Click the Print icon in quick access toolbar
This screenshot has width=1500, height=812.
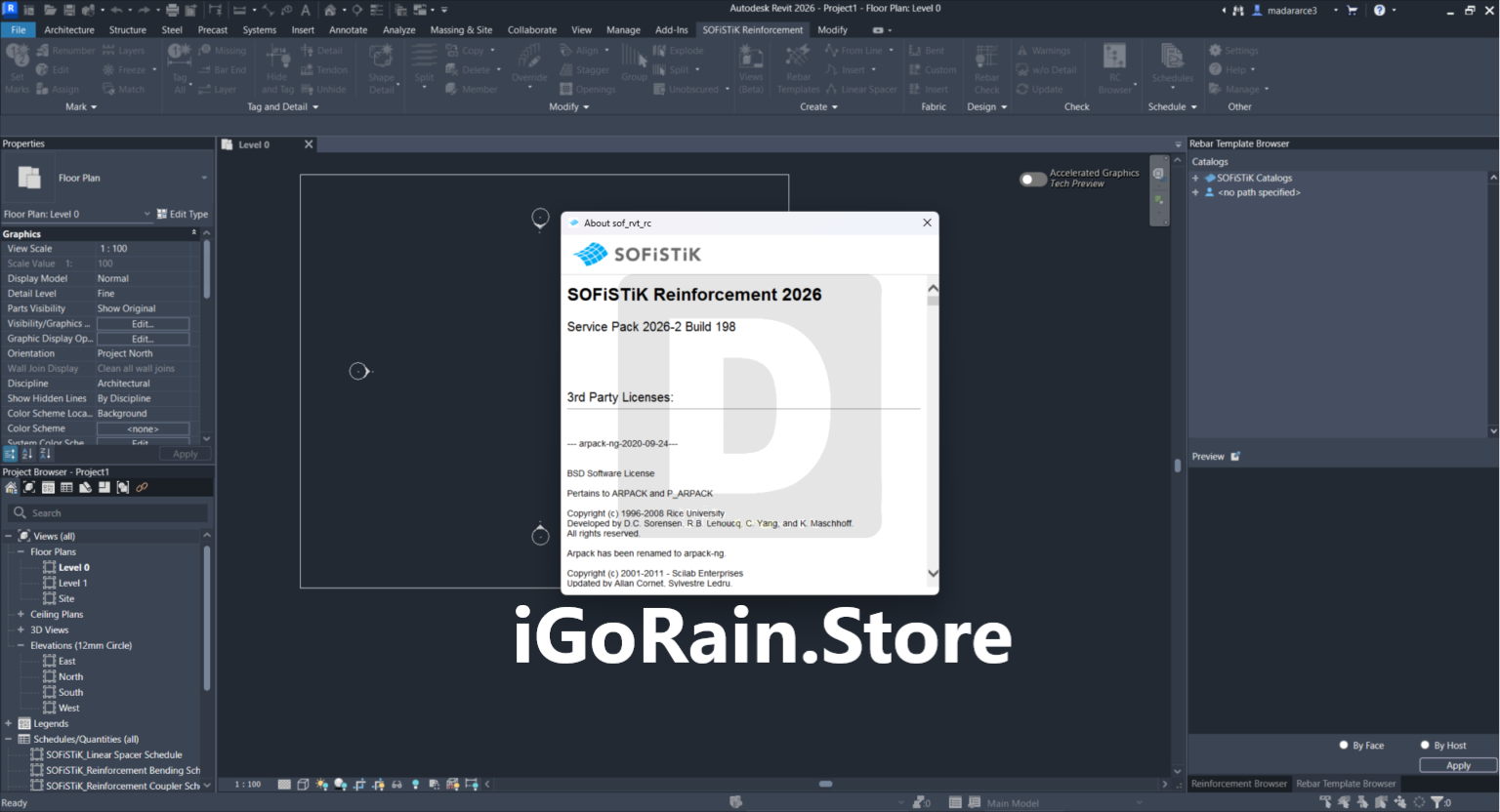click(172, 10)
